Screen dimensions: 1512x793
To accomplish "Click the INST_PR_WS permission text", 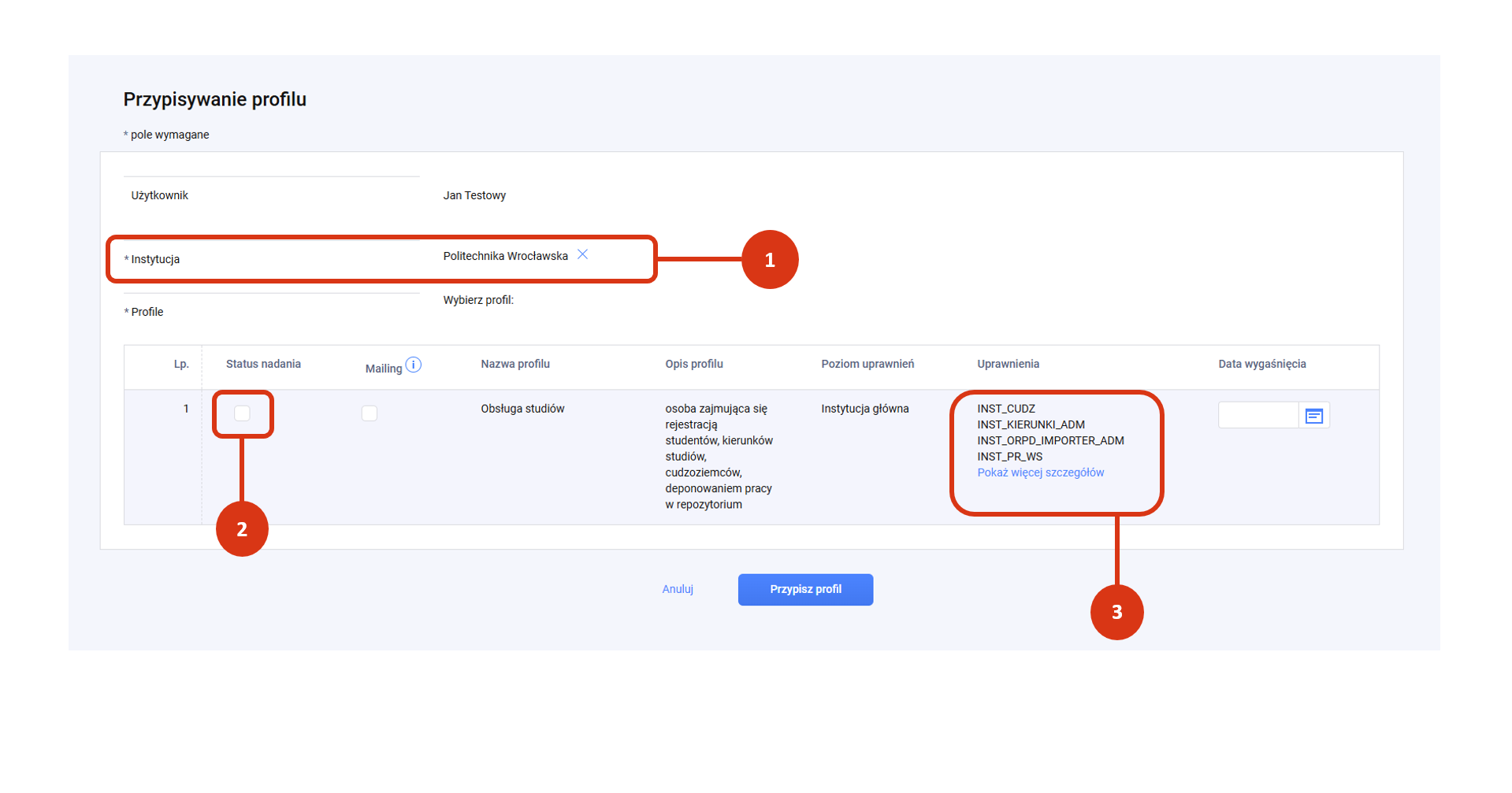I will coord(1009,457).
